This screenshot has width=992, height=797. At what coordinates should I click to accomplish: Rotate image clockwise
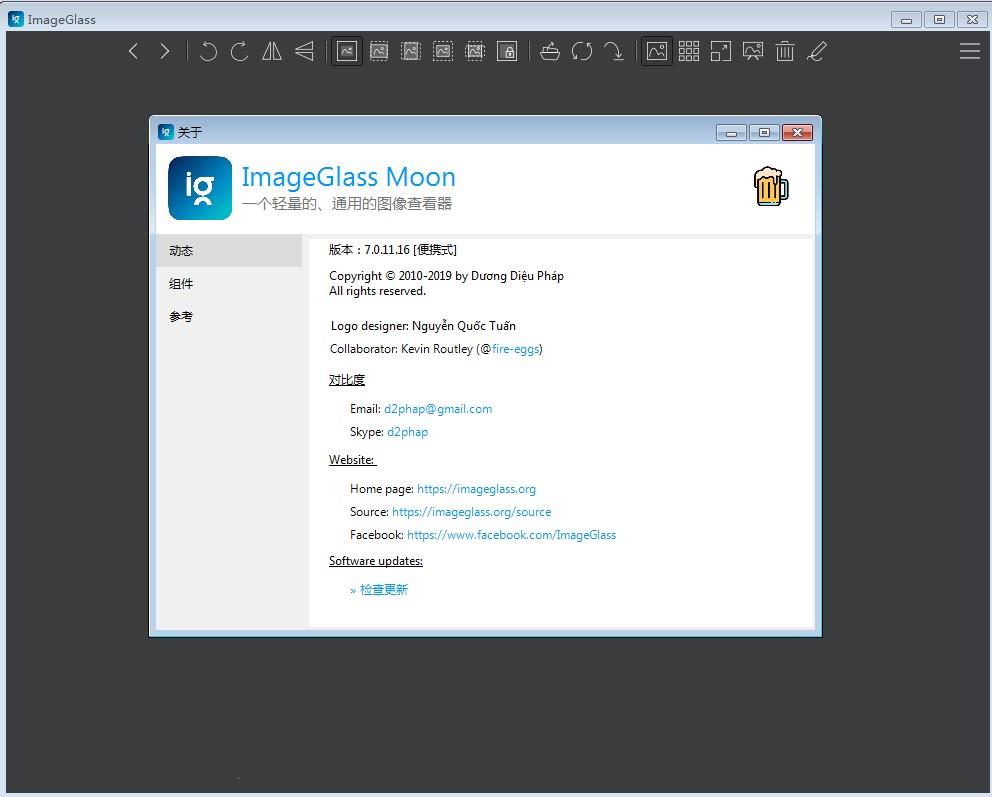click(240, 51)
